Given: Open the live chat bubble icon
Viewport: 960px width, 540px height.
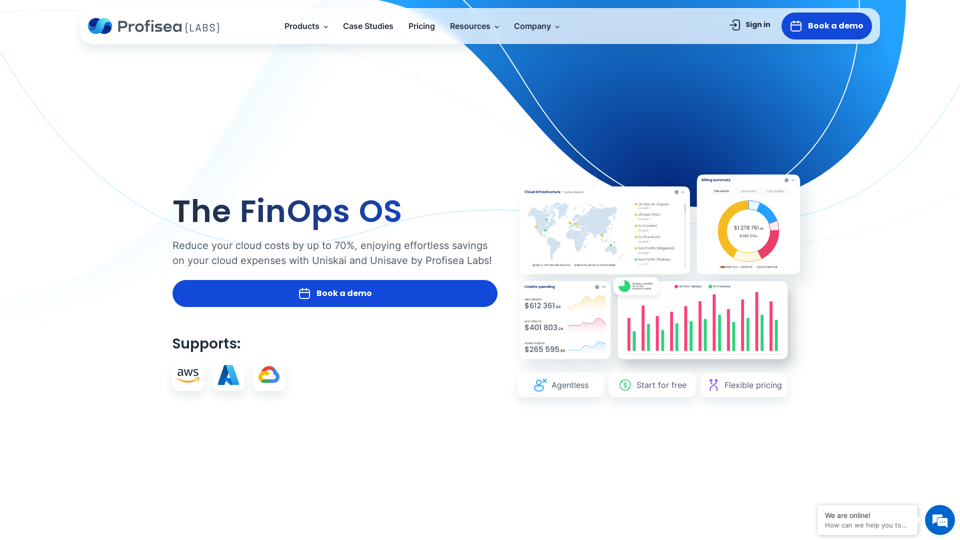Looking at the screenshot, I should 940,520.
